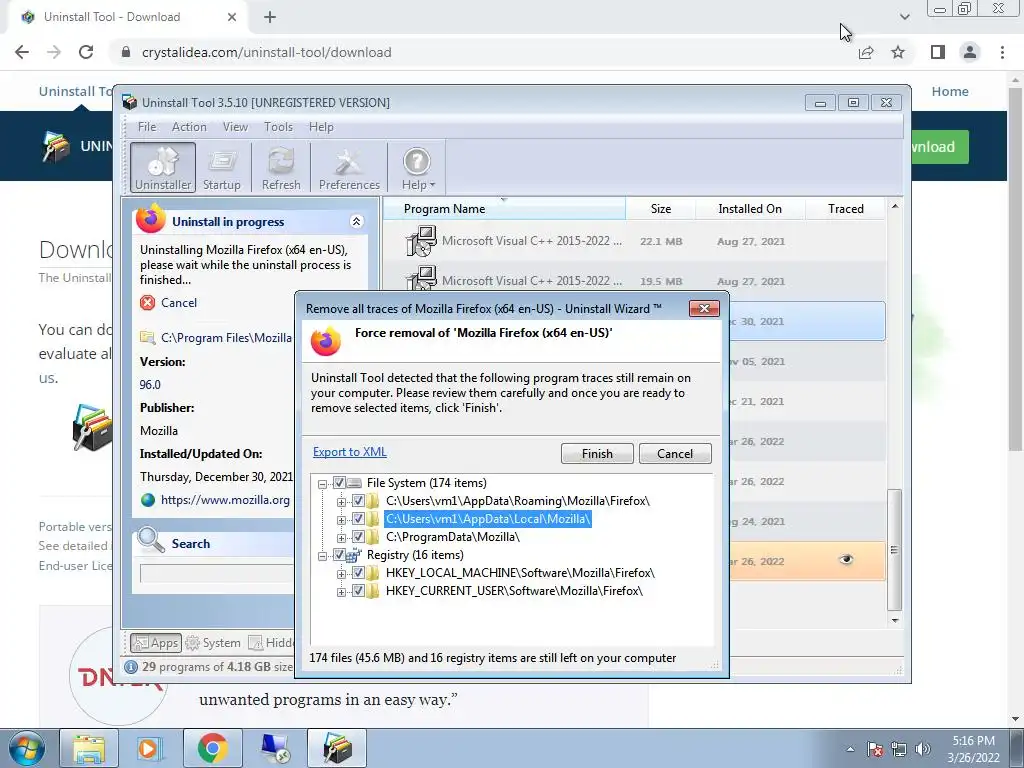Open the Action menu
Viewport: 1024px width, 768px height.
189,127
